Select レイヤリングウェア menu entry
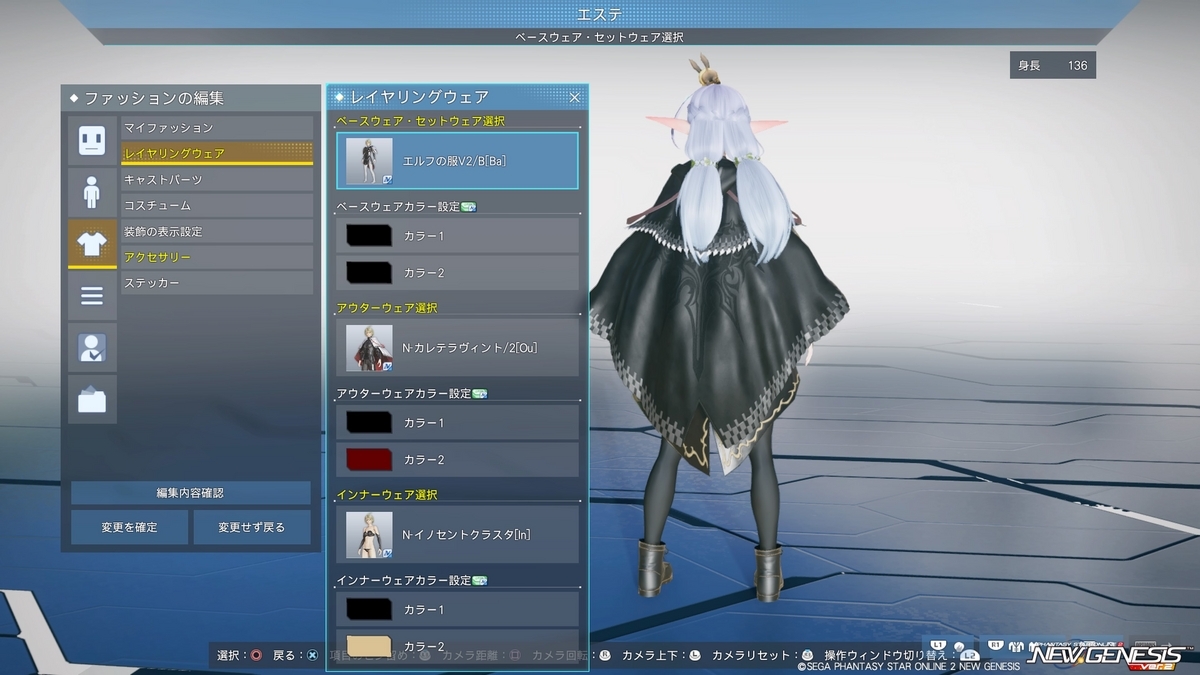This screenshot has height=675, width=1200. pyautogui.click(x=217, y=153)
